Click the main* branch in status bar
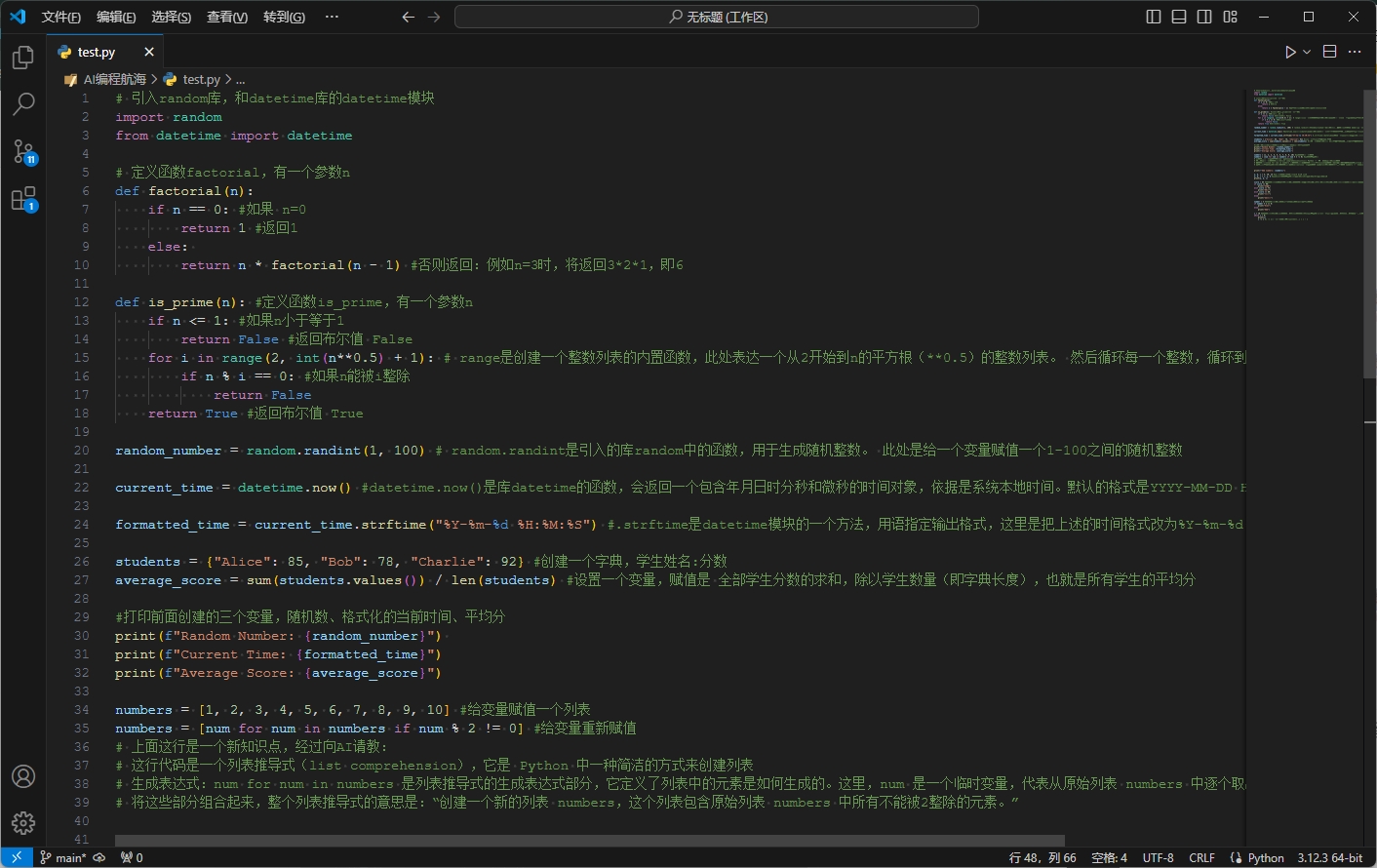The height and width of the screenshot is (868, 1377). (62, 857)
